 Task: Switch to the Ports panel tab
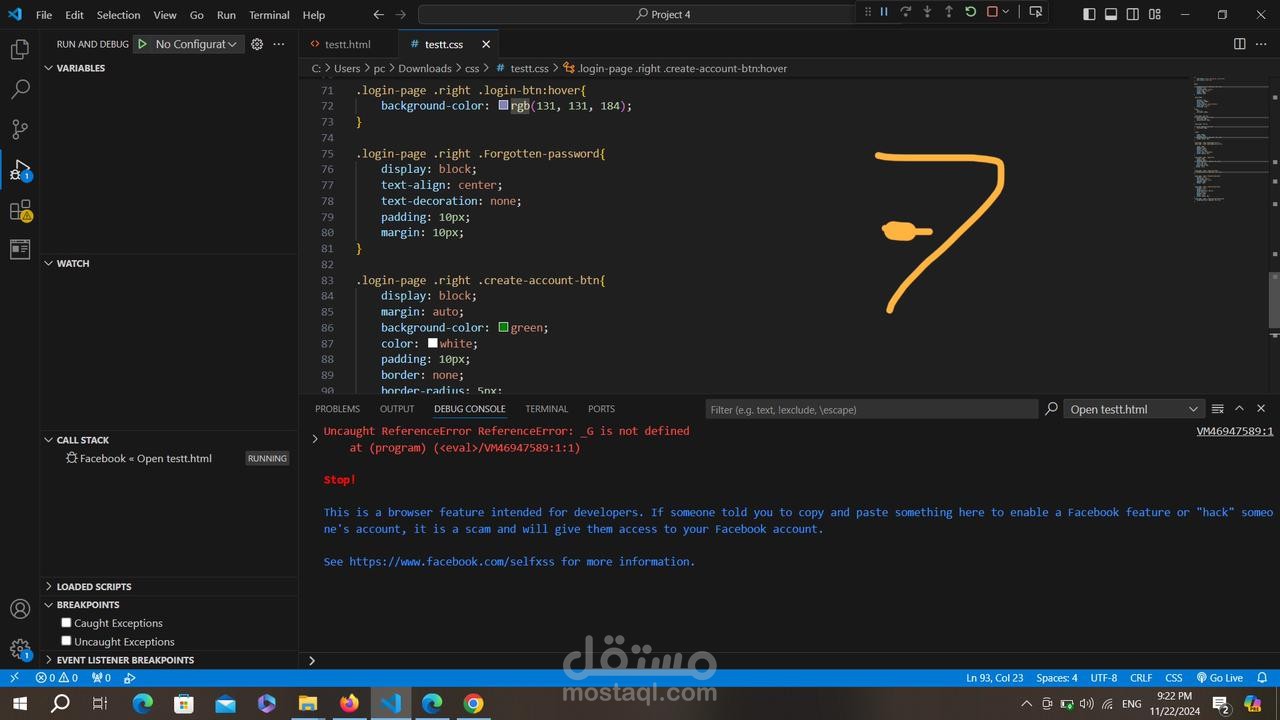[x=601, y=409]
